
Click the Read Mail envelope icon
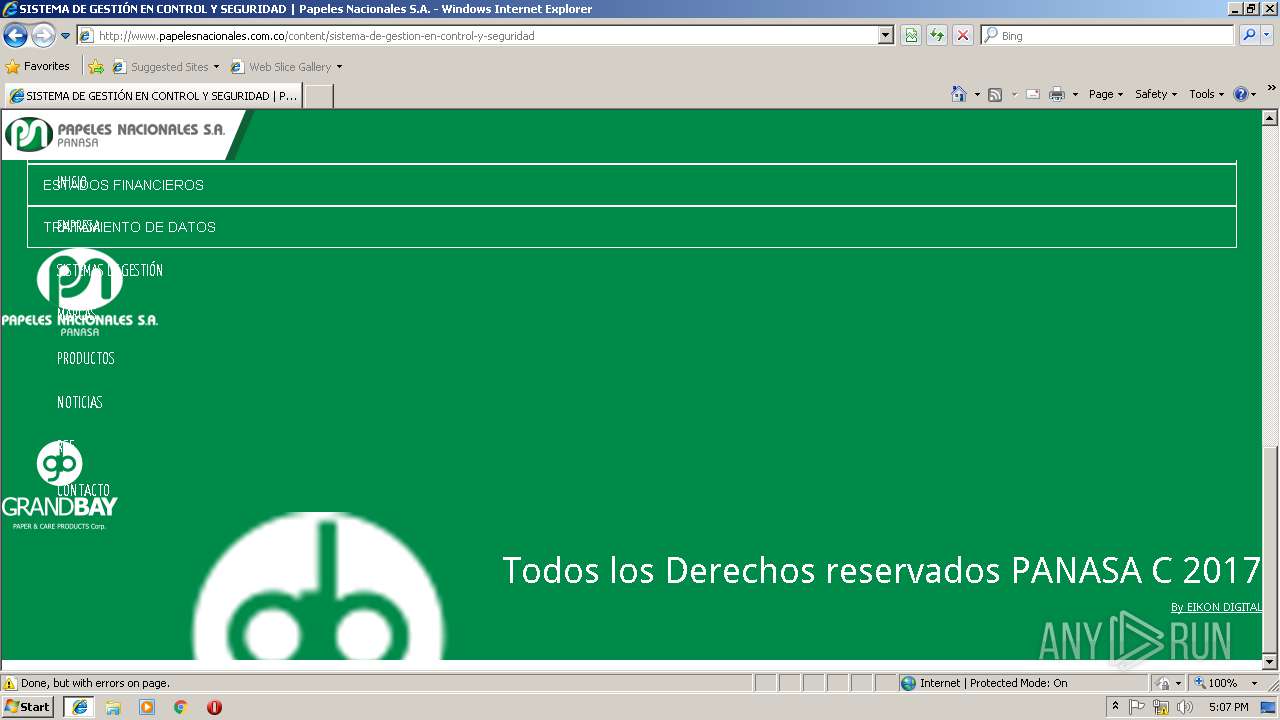pyautogui.click(x=1033, y=94)
